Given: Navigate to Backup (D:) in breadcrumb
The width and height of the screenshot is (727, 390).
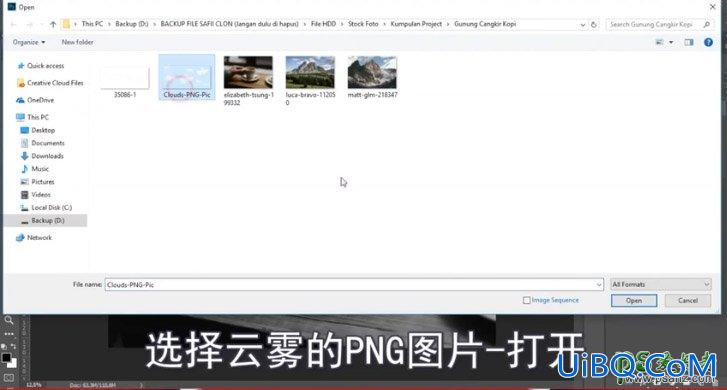Looking at the screenshot, I should tap(132, 24).
